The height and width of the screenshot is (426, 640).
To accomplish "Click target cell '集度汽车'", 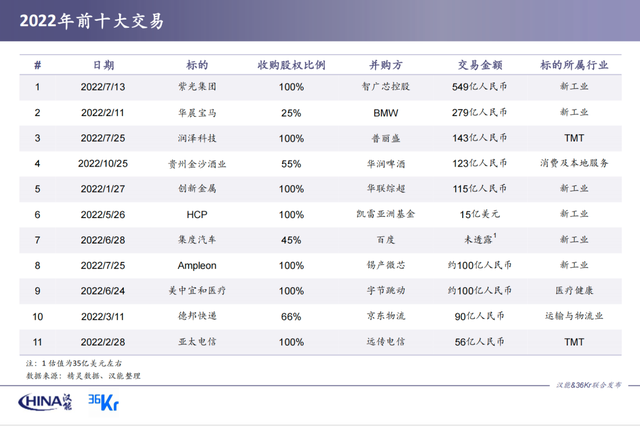I will coord(197,240).
